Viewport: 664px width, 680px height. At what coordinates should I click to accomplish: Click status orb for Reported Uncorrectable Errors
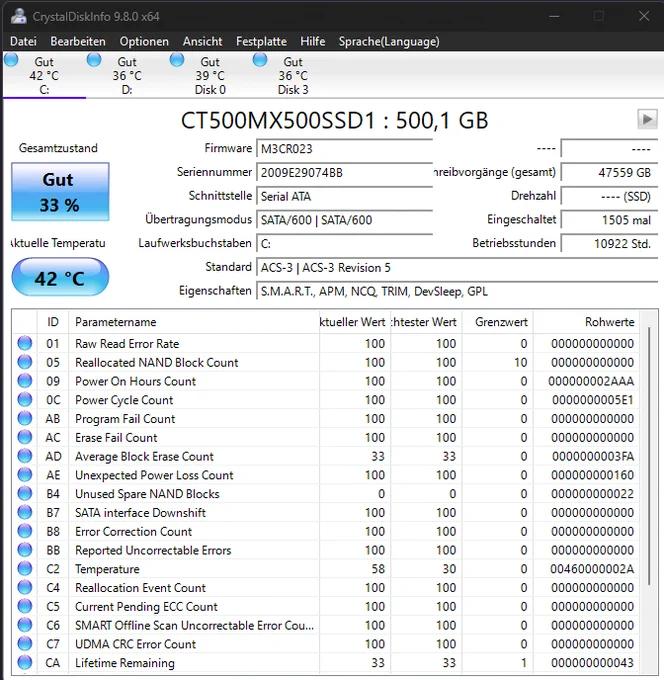tap(25, 550)
